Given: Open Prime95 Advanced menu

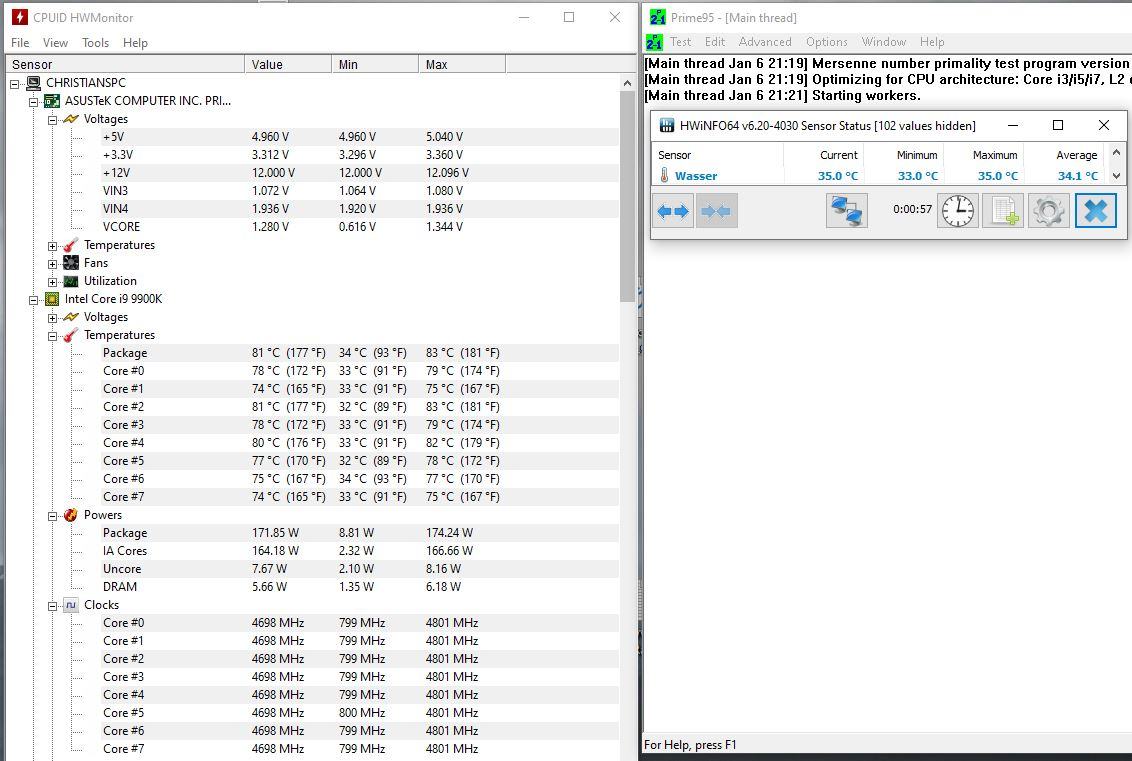Looking at the screenshot, I should [x=765, y=42].
